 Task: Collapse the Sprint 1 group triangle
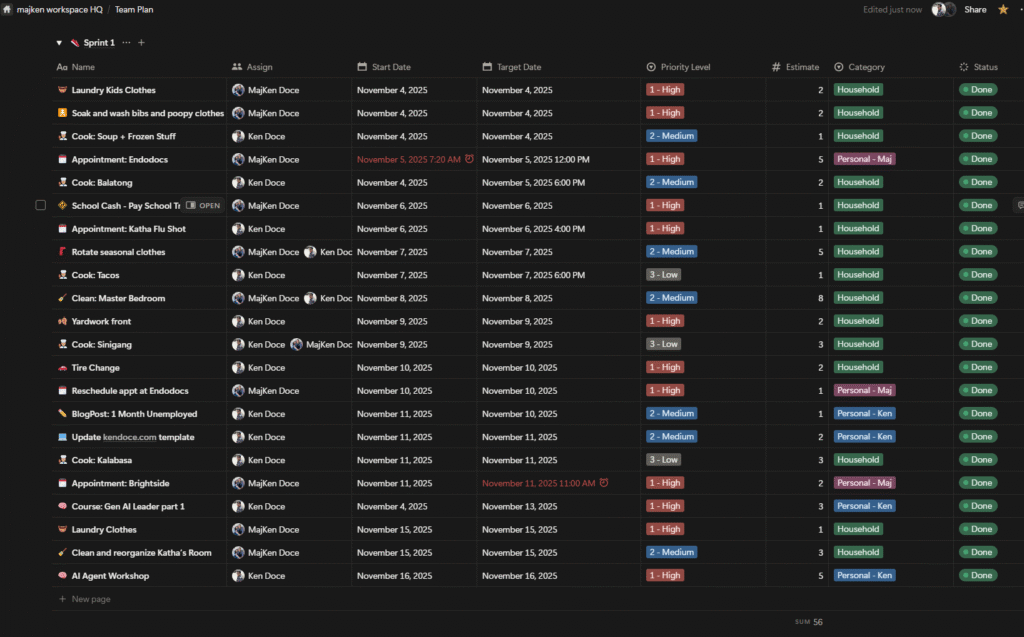59,42
